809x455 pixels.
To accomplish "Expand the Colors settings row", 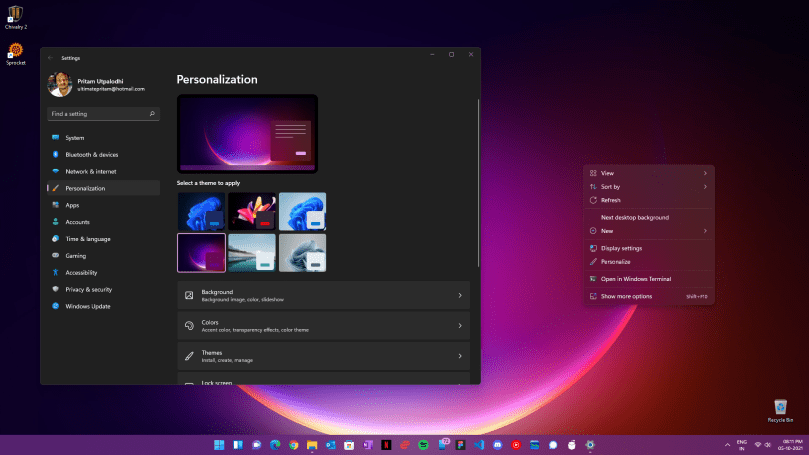I will coord(323,325).
